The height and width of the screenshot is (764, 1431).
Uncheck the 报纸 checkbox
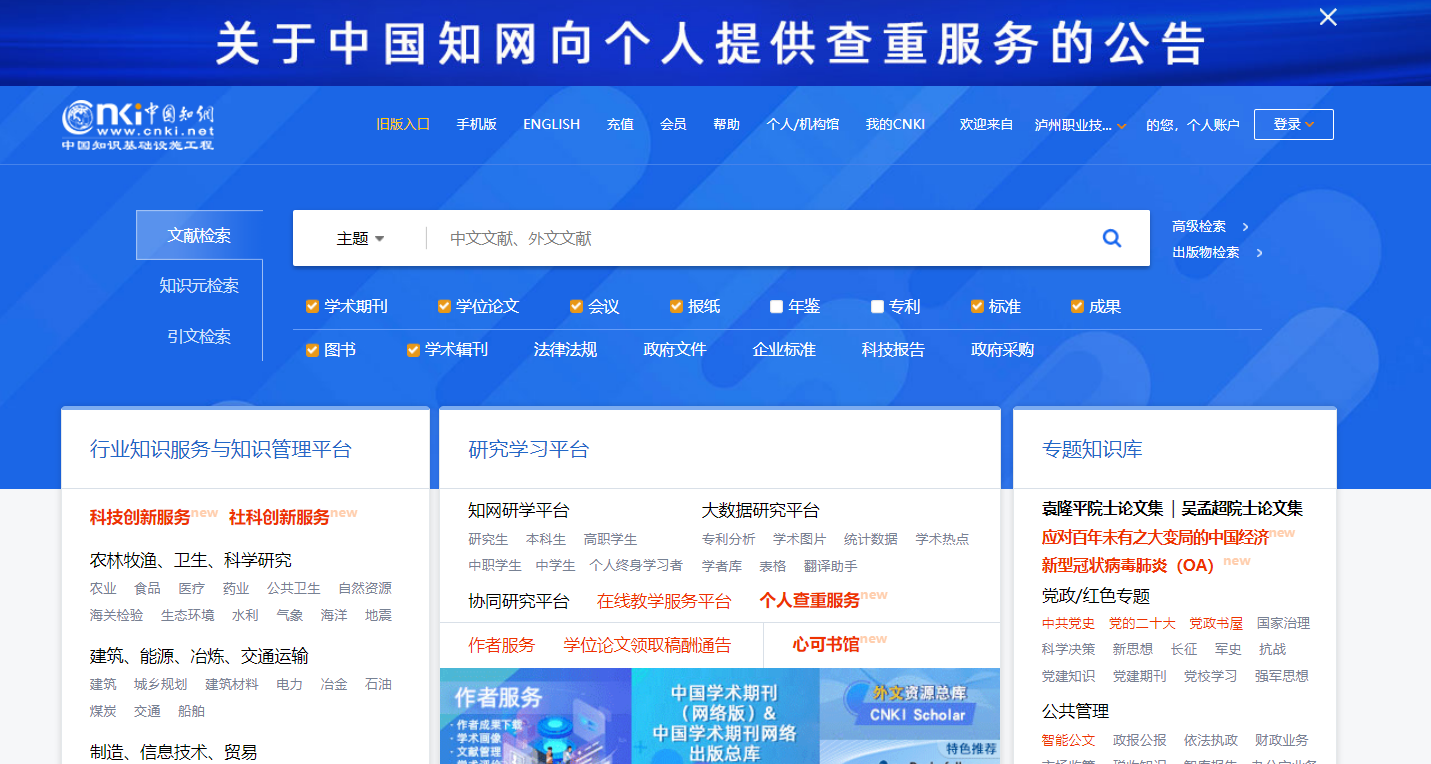tap(676, 306)
